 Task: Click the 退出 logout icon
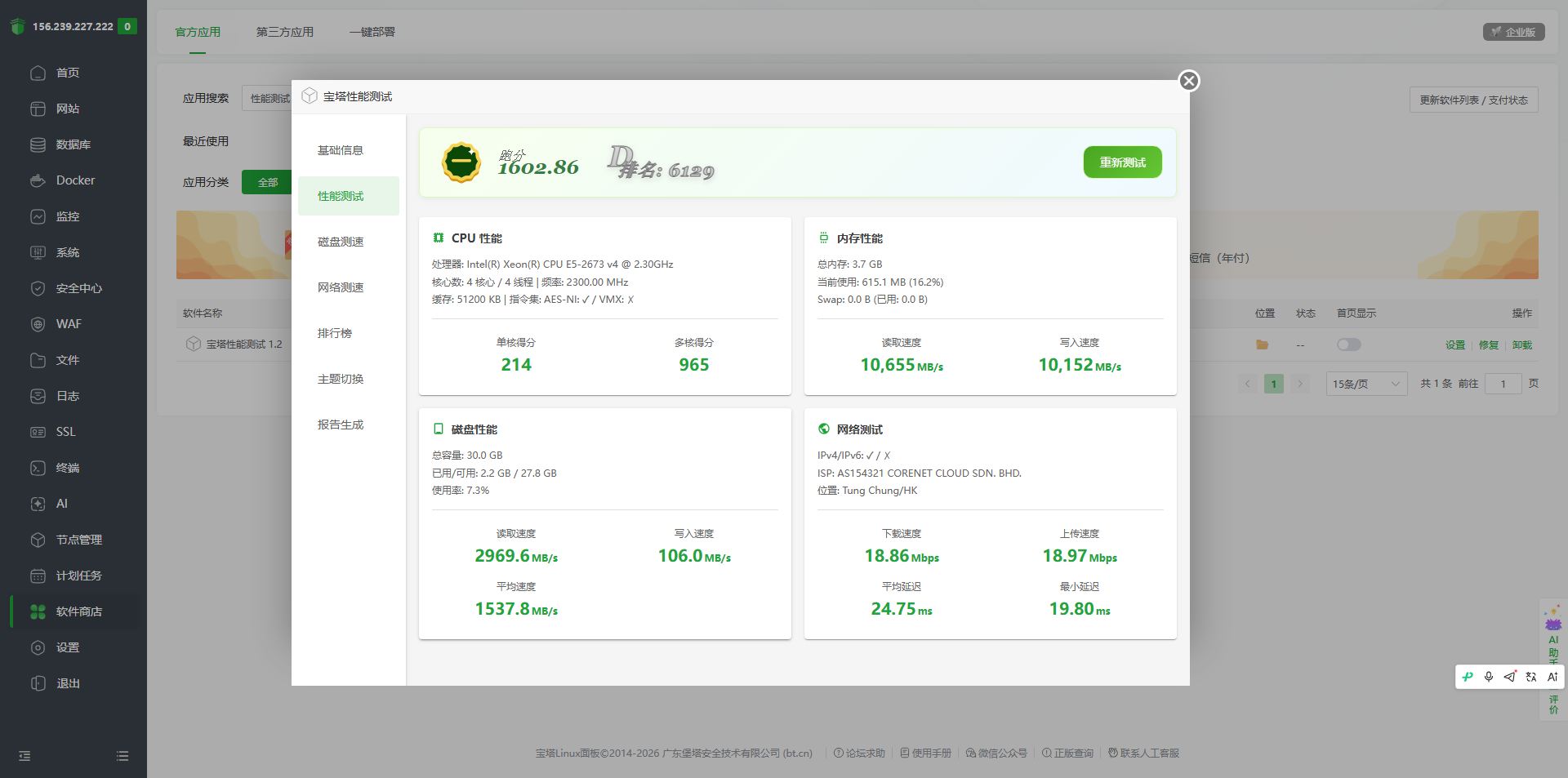(38, 683)
